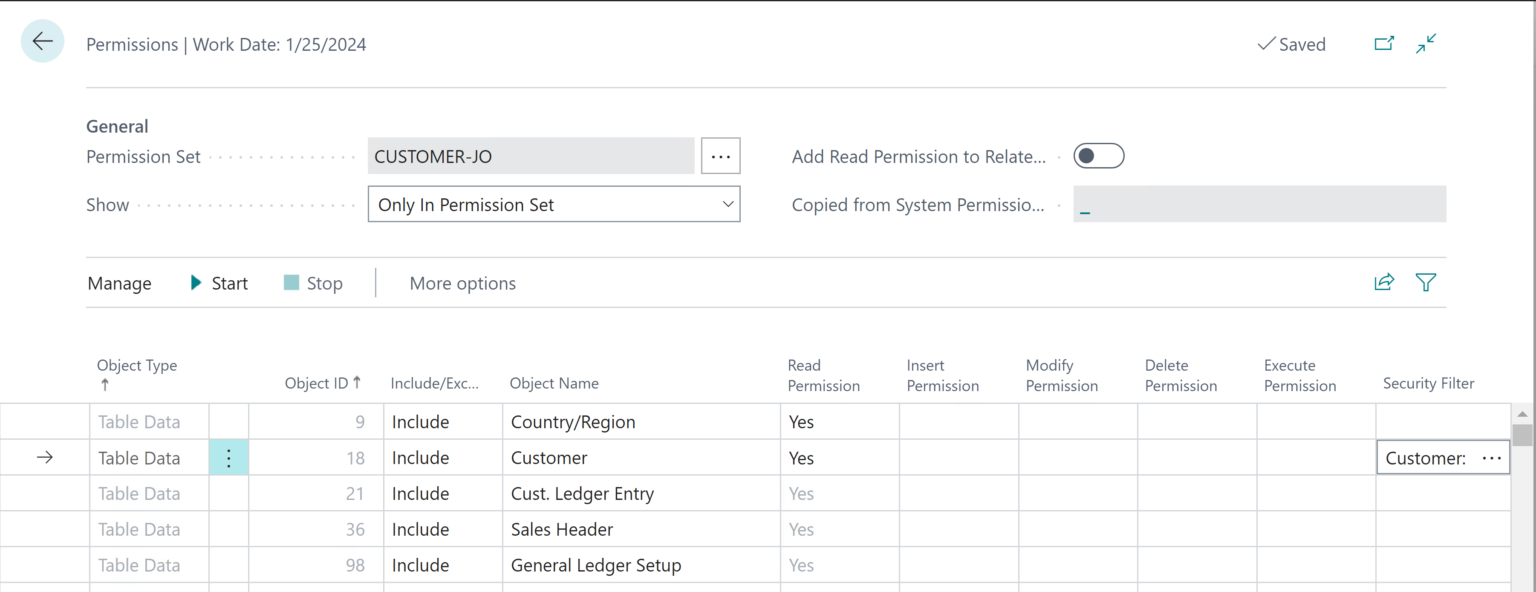This screenshot has height=592, width=1536.
Task: Click the Start action label
Action: tap(228, 283)
